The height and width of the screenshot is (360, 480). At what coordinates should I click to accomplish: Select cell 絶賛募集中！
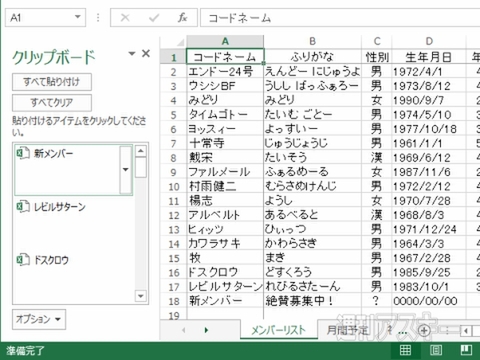(x=312, y=301)
